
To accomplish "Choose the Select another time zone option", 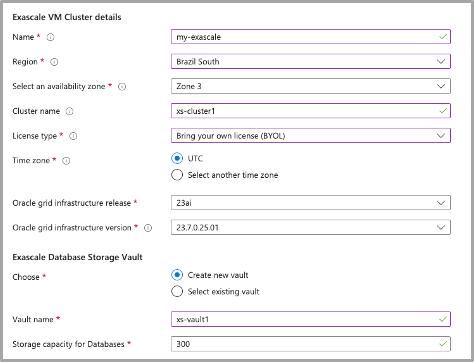I will 177,175.
